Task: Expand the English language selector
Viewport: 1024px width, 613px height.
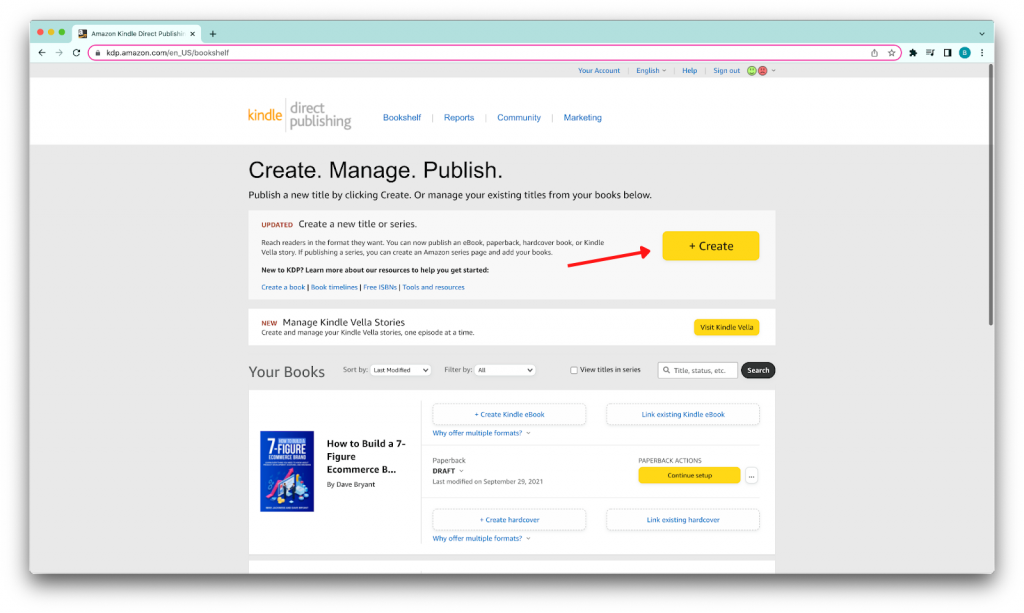Action: [651, 71]
